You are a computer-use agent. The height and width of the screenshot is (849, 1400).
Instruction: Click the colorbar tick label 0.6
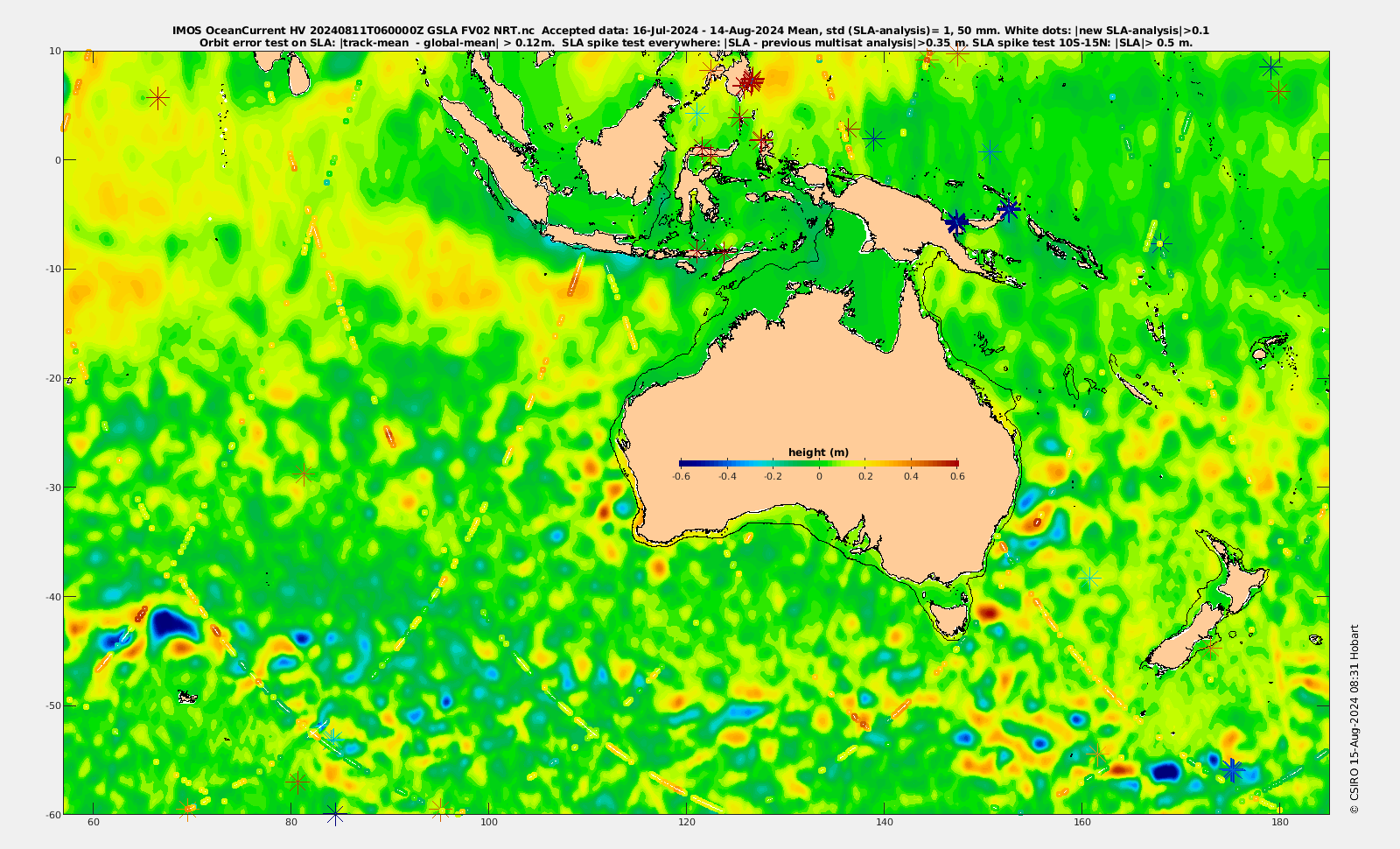(x=957, y=476)
